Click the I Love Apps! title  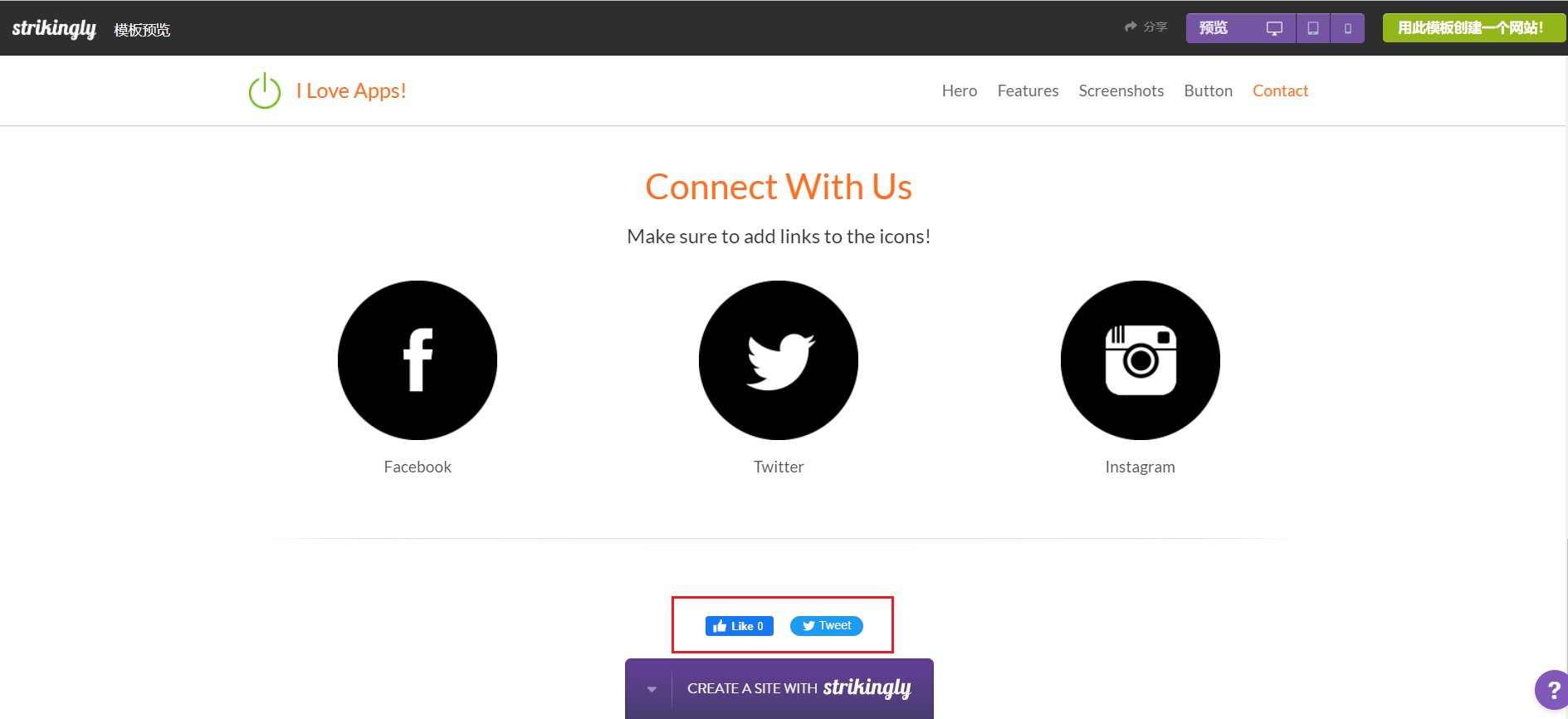click(x=351, y=90)
